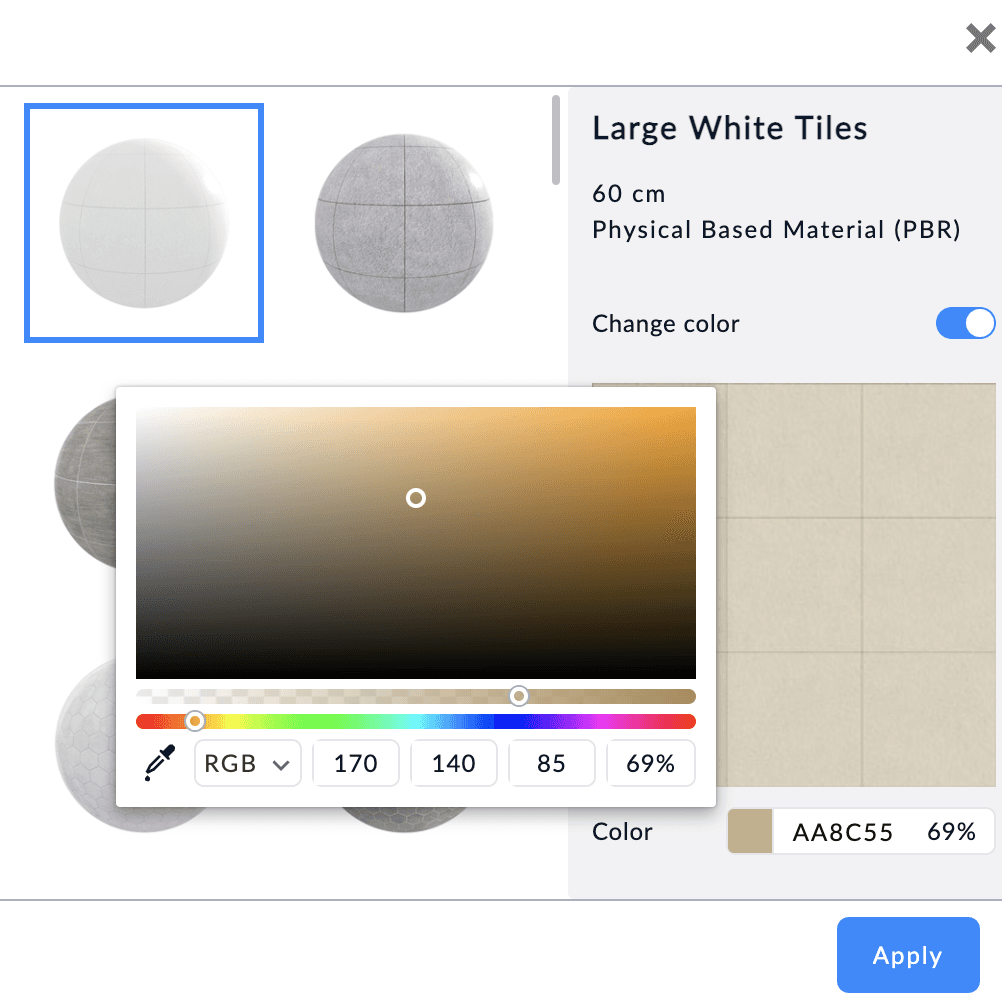Click the tan color swatch beside Color
The height and width of the screenshot is (1002, 1002).
(750, 832)
